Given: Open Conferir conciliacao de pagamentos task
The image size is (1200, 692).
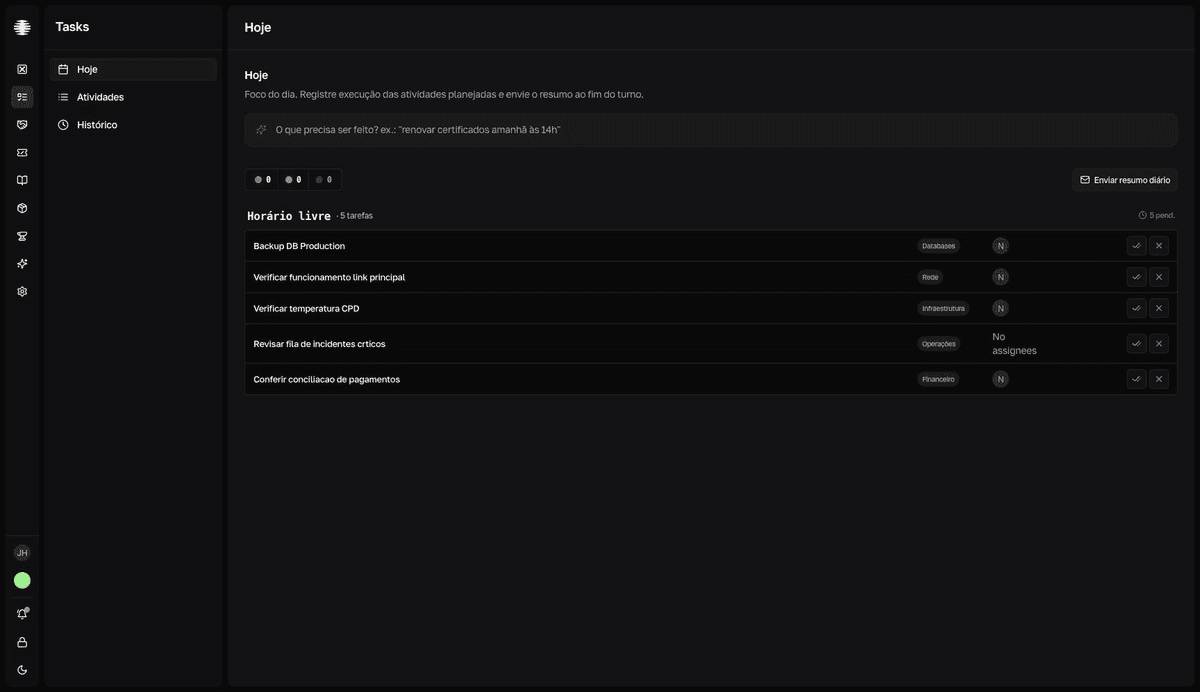Looking at the screenshot, I should [x=326, y=379].
